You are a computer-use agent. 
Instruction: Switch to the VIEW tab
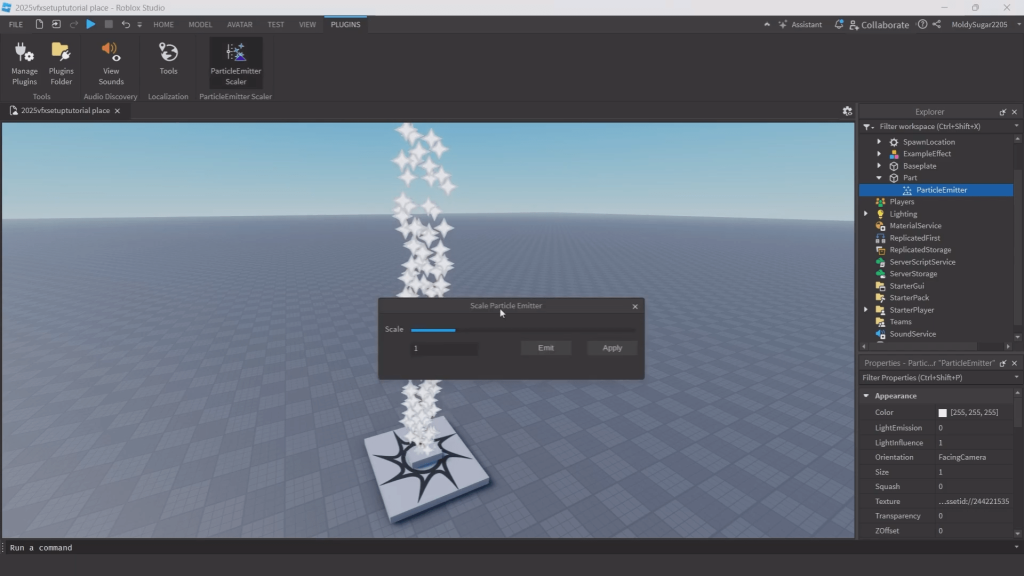307,24
